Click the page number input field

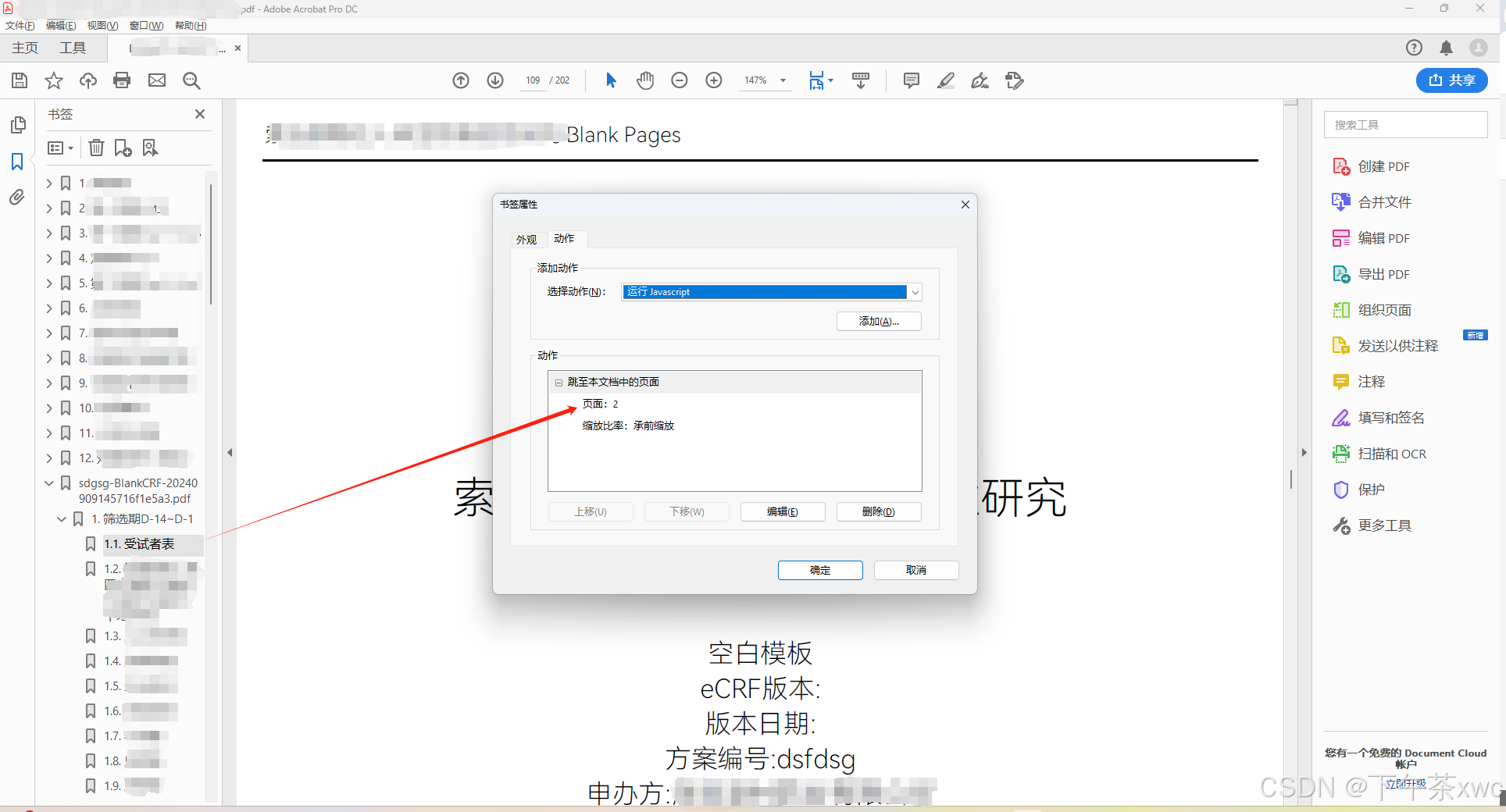coord(533,80)
